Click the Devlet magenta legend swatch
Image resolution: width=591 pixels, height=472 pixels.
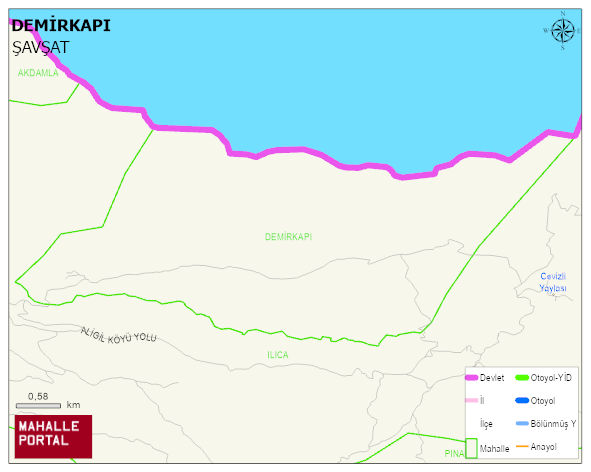472,378
